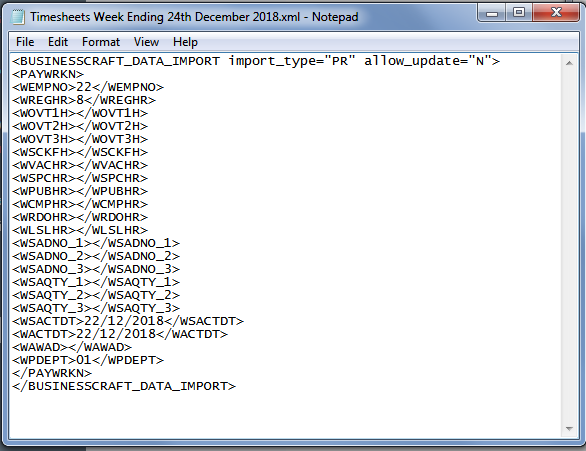Image resolution: width=586 pixels, height=451 pixels.
Task: Close the Notepad window
Action: coord(556,13)
